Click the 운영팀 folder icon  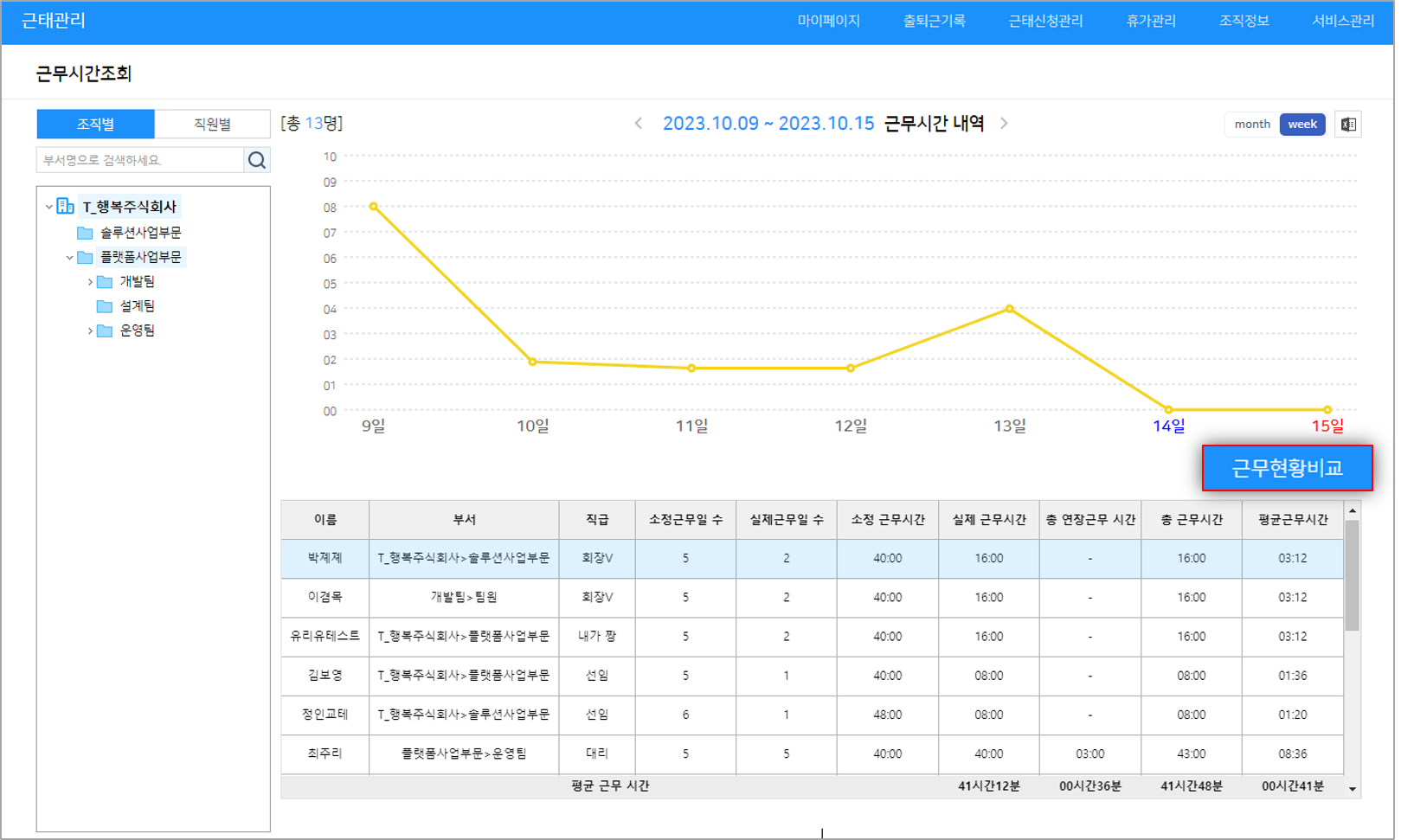(x=105, y=330)
